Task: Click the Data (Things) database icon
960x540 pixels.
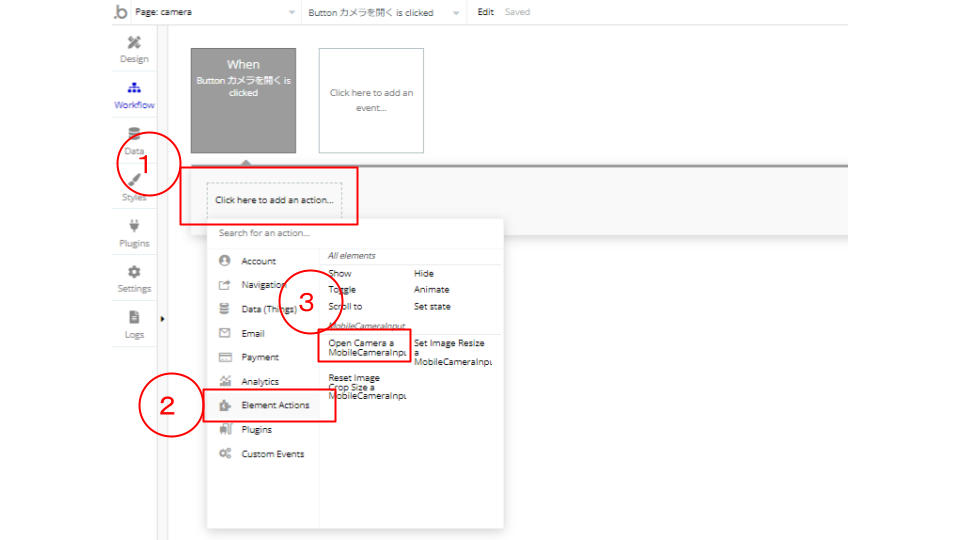Action: point(225,309)
